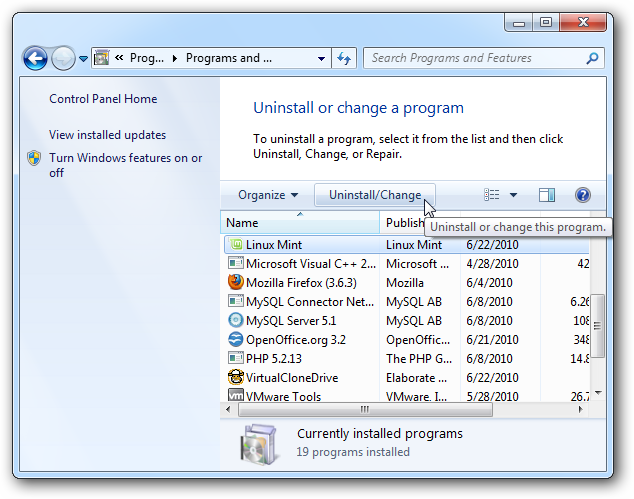Close the Programs and Features window
The height and width of the screenshot is (499, 634).
coord(583,23)
